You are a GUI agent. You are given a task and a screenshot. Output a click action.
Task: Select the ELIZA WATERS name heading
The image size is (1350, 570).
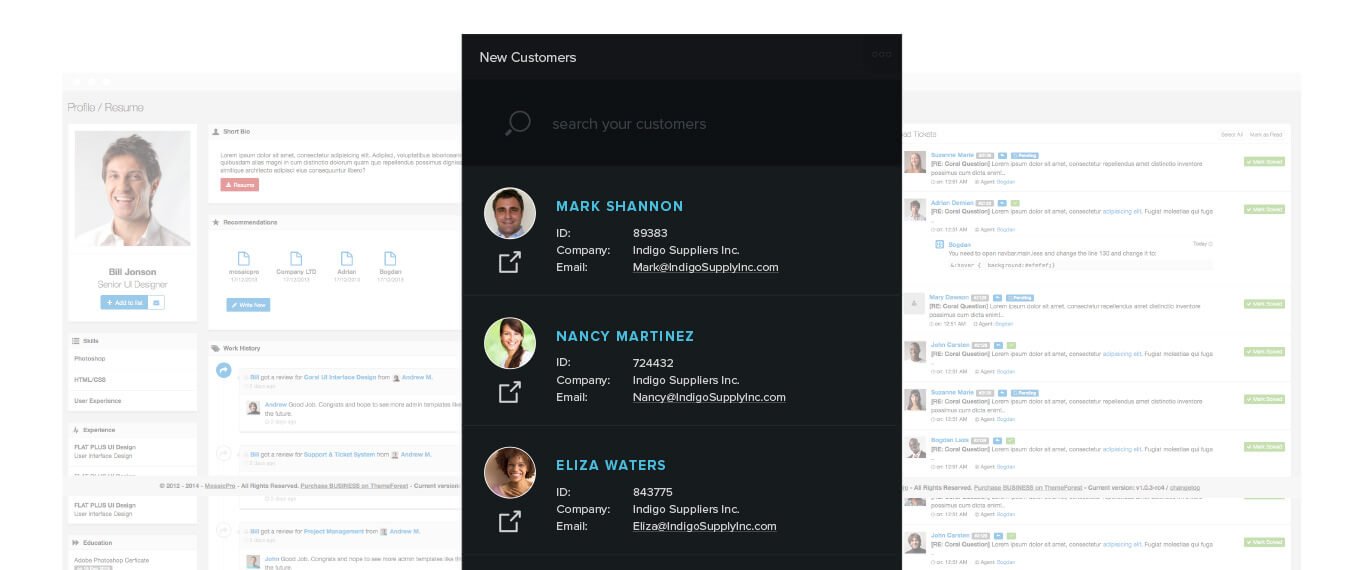(x=611, y=465)
